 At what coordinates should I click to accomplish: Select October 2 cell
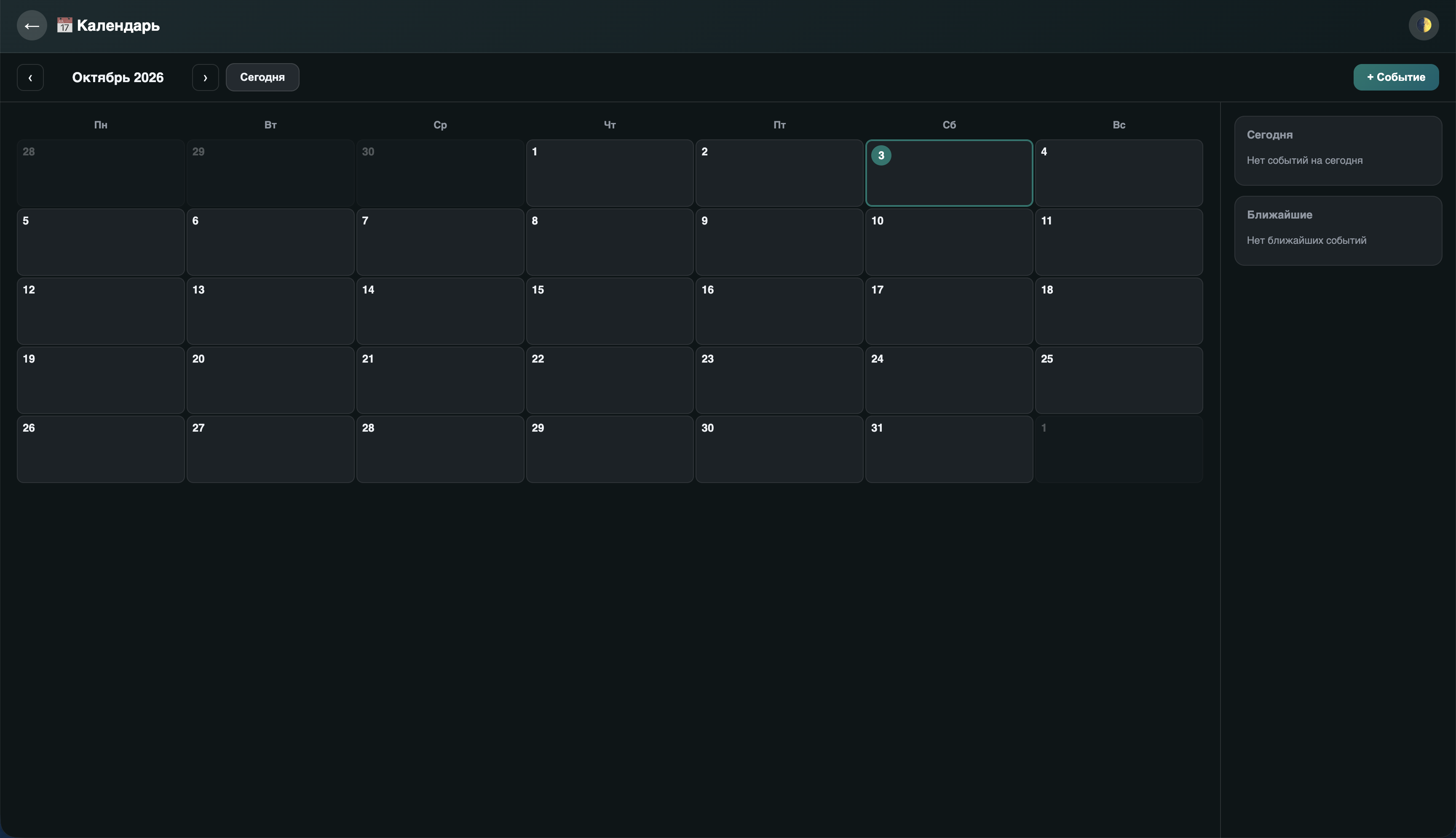point(779,173)
